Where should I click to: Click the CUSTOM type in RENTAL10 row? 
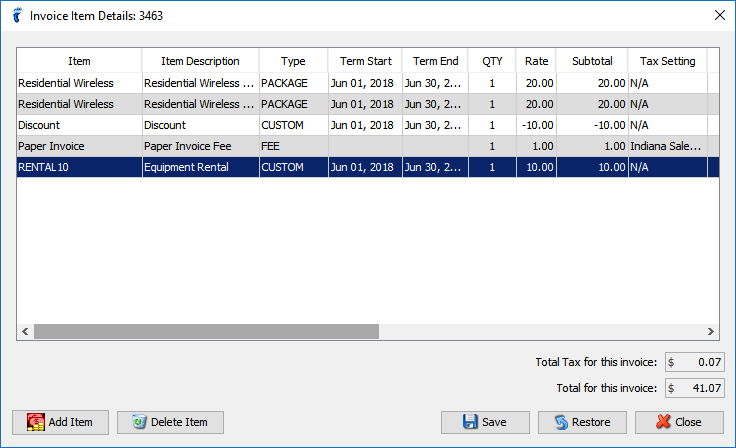point(293,167)
